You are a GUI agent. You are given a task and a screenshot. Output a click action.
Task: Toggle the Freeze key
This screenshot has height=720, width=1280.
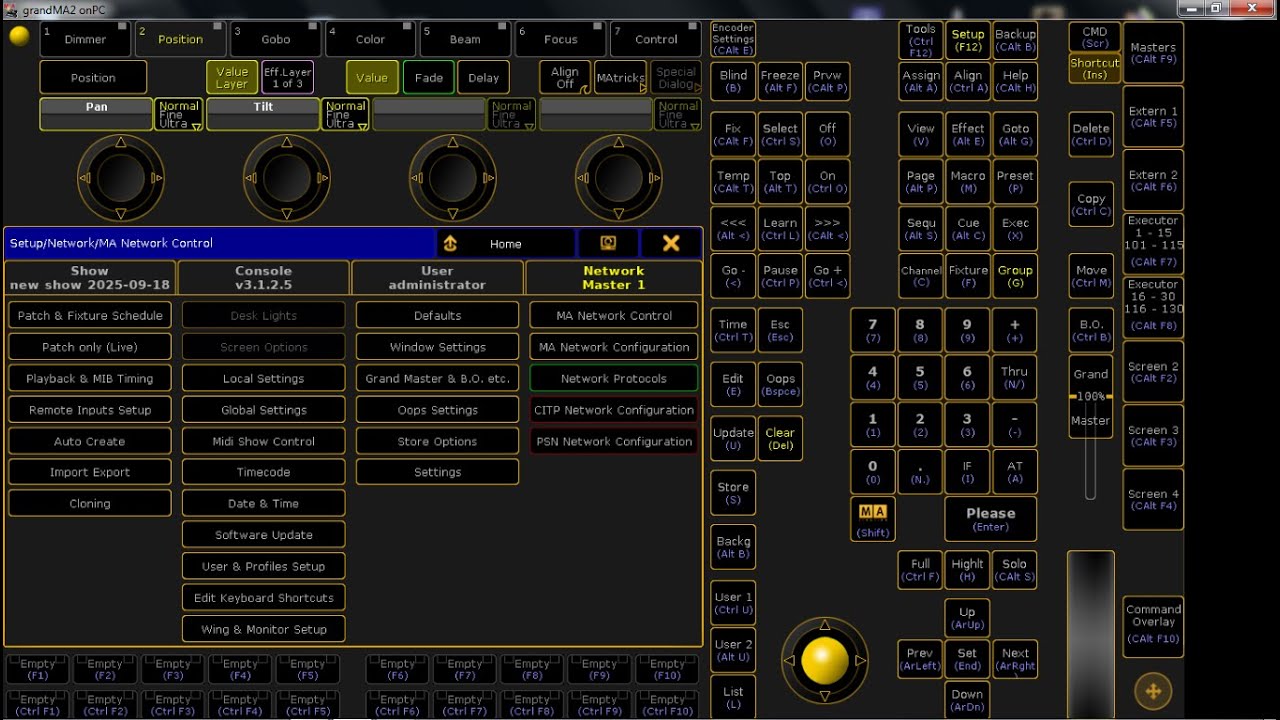tap(780, 81)
